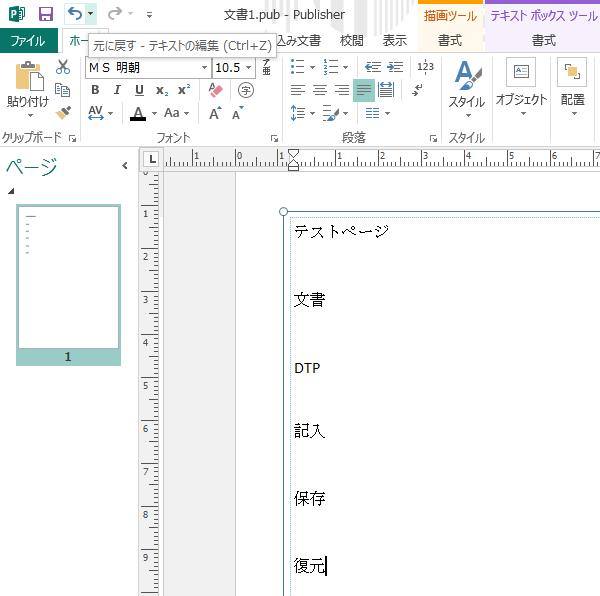This screenshot has width=600, height=596.
Task: Click the enclosed character 字 icon
Action: coord(246,90)
